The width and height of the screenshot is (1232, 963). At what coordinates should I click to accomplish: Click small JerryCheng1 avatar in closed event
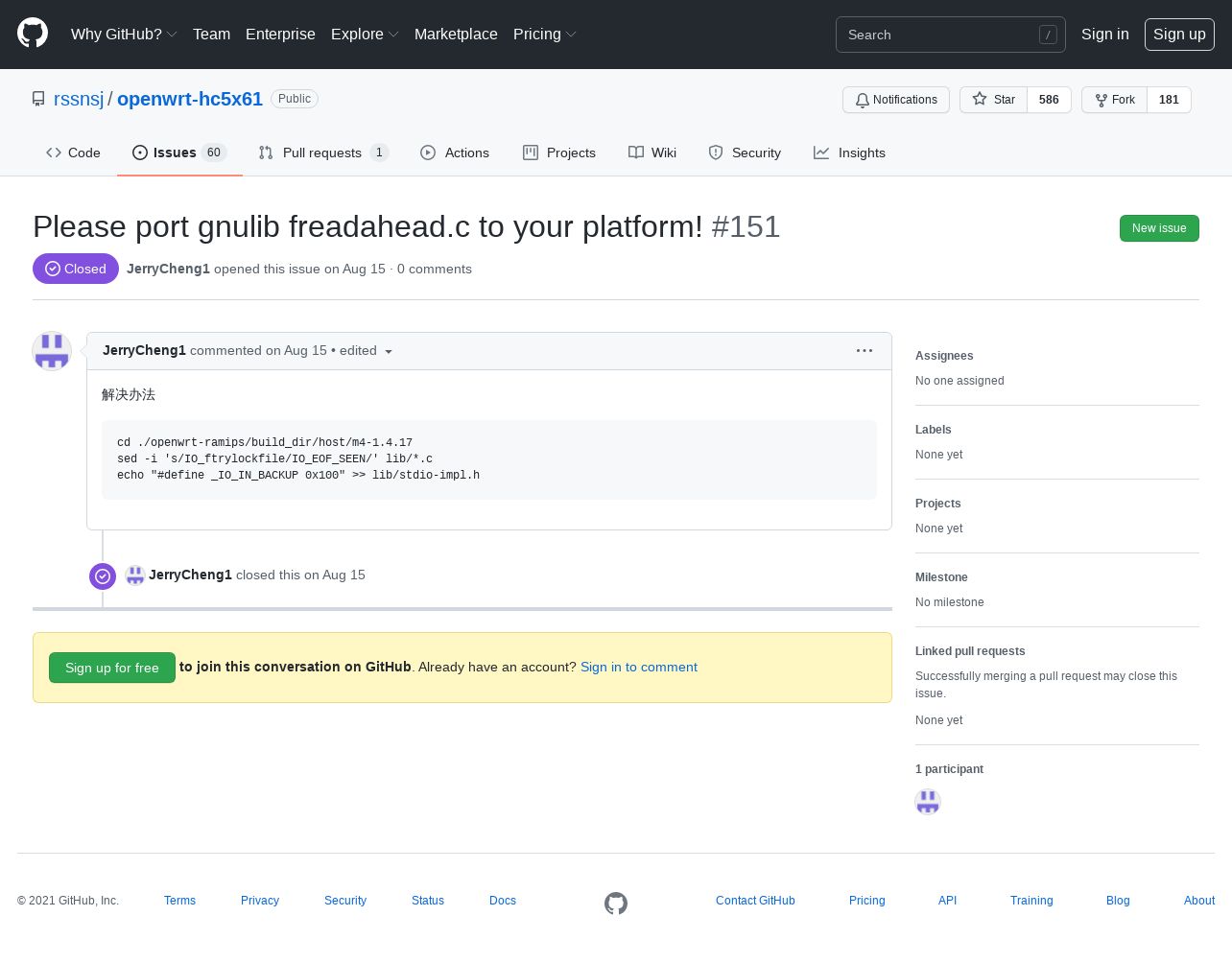click(x=135, y=575)
